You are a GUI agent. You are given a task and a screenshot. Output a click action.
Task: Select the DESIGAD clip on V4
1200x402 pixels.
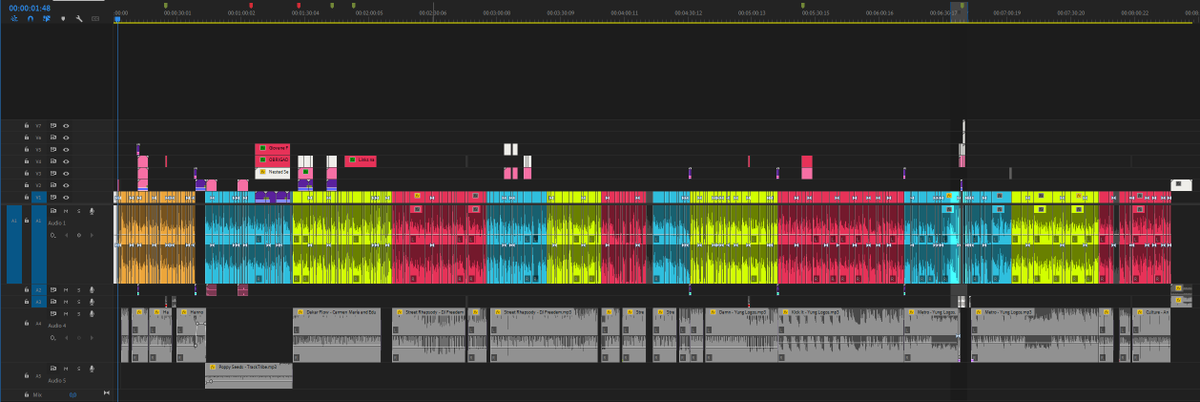(272, 160)
